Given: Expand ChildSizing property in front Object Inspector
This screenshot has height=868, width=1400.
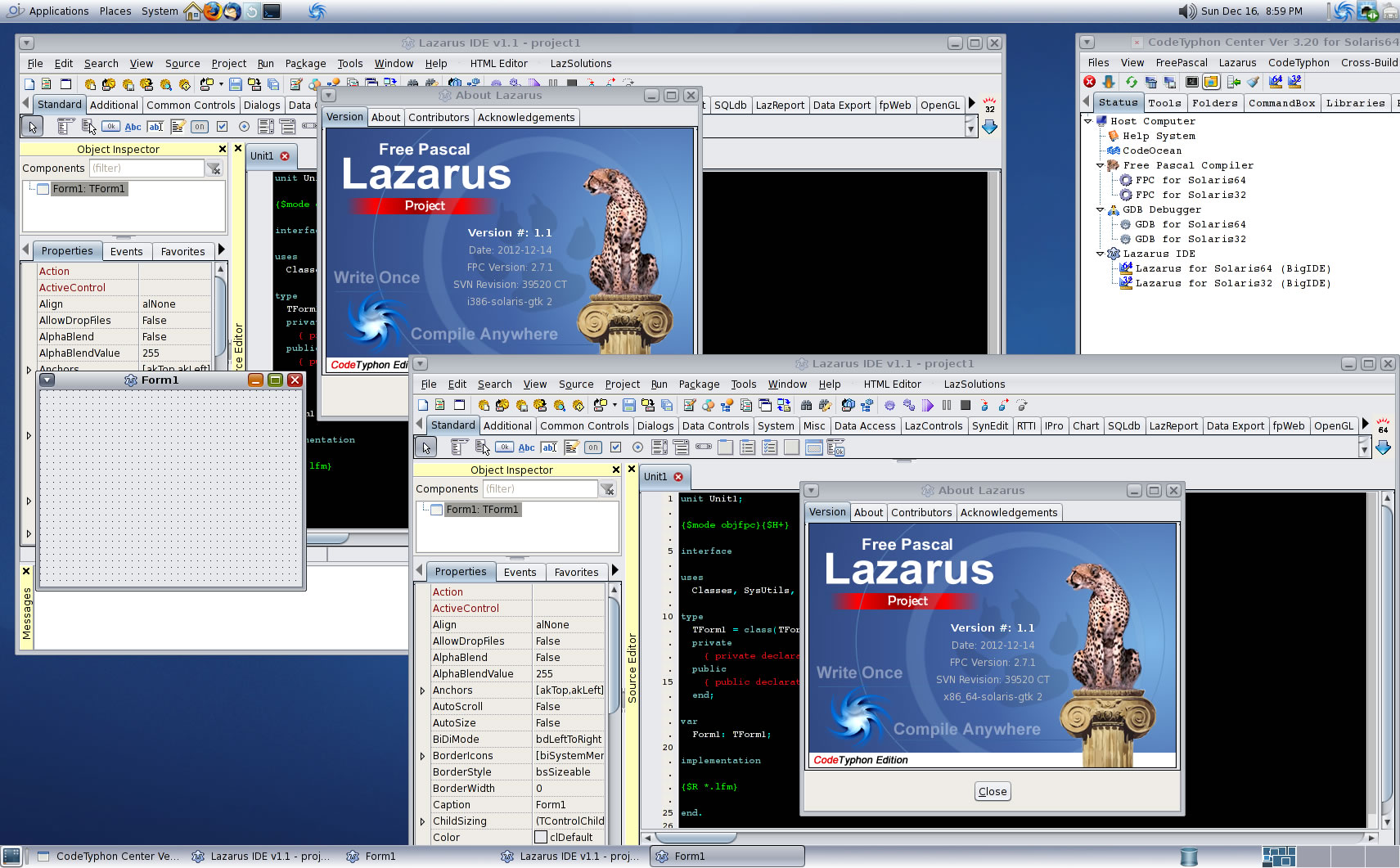Looking at the screenshot, I should click(422, 821).
